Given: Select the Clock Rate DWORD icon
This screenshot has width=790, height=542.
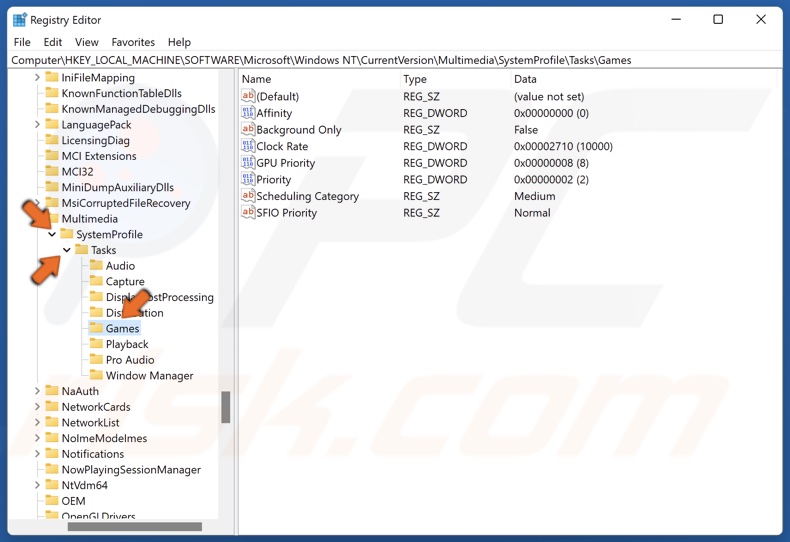Looking at the screenshot, I should coord(248,146).
